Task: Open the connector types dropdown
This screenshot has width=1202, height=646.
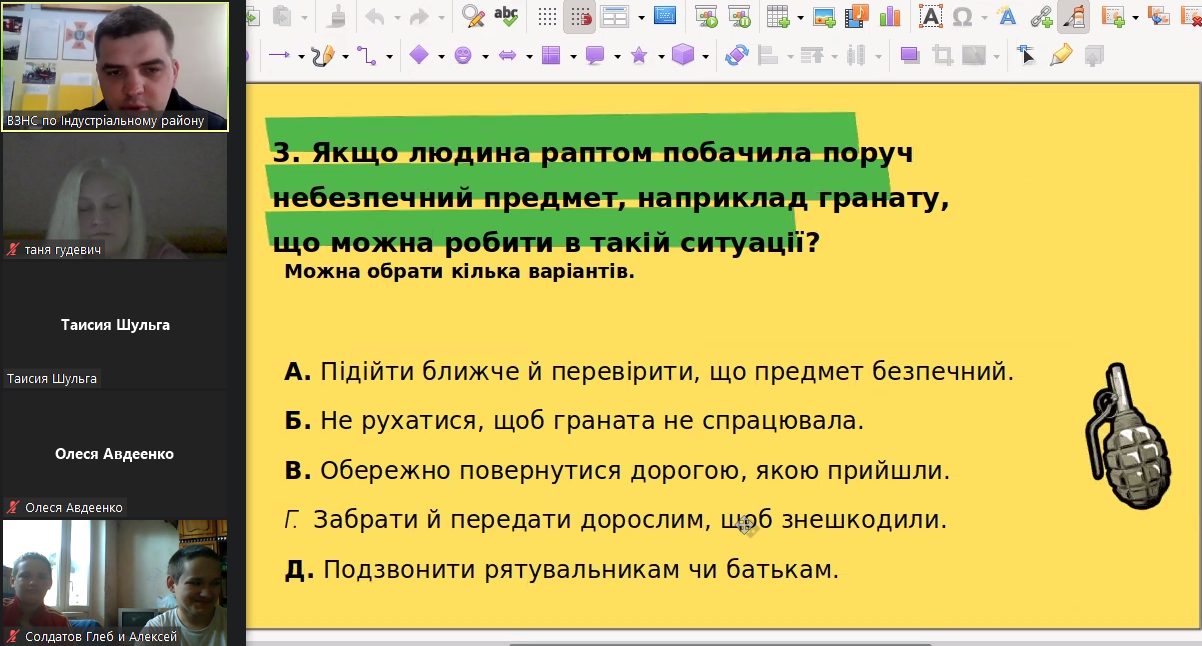Action: [x=389, y=56]
